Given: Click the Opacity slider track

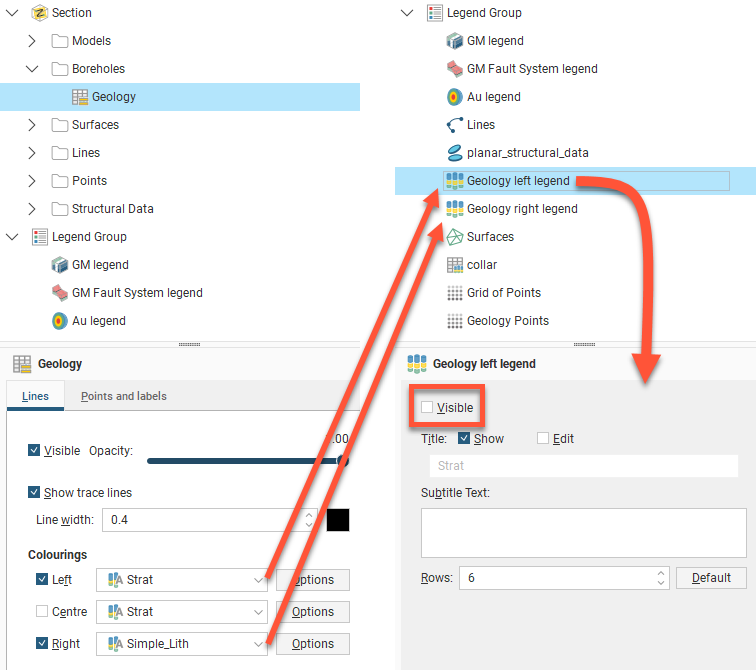Looking at the screenshot, I should click(246, 461).
